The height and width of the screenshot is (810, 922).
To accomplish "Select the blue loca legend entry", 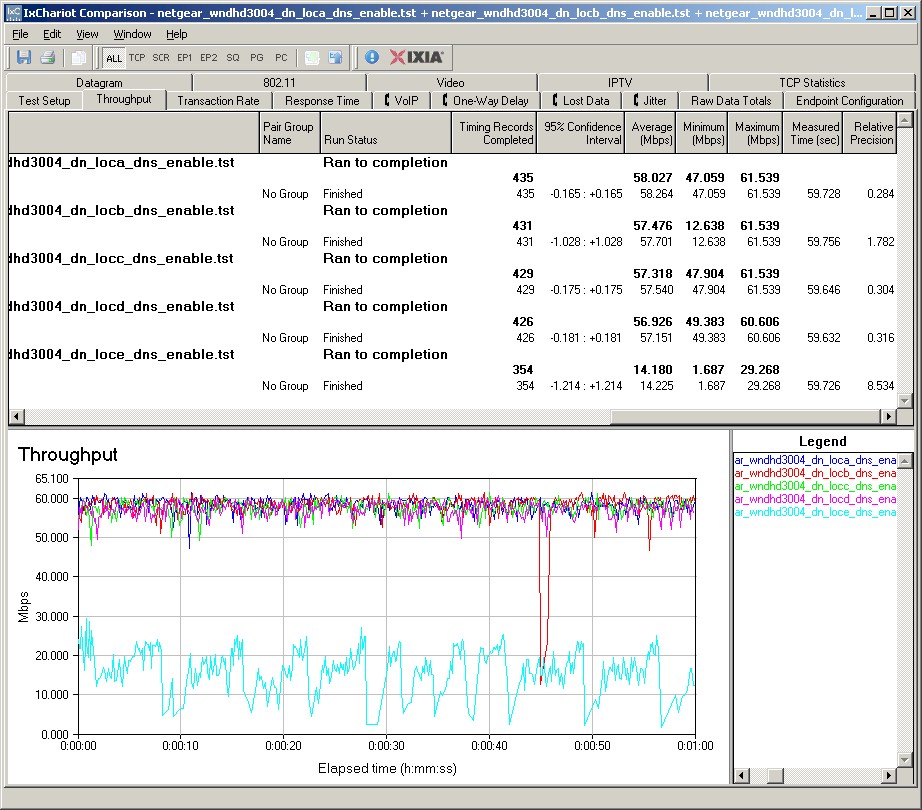I will point(815,460).
